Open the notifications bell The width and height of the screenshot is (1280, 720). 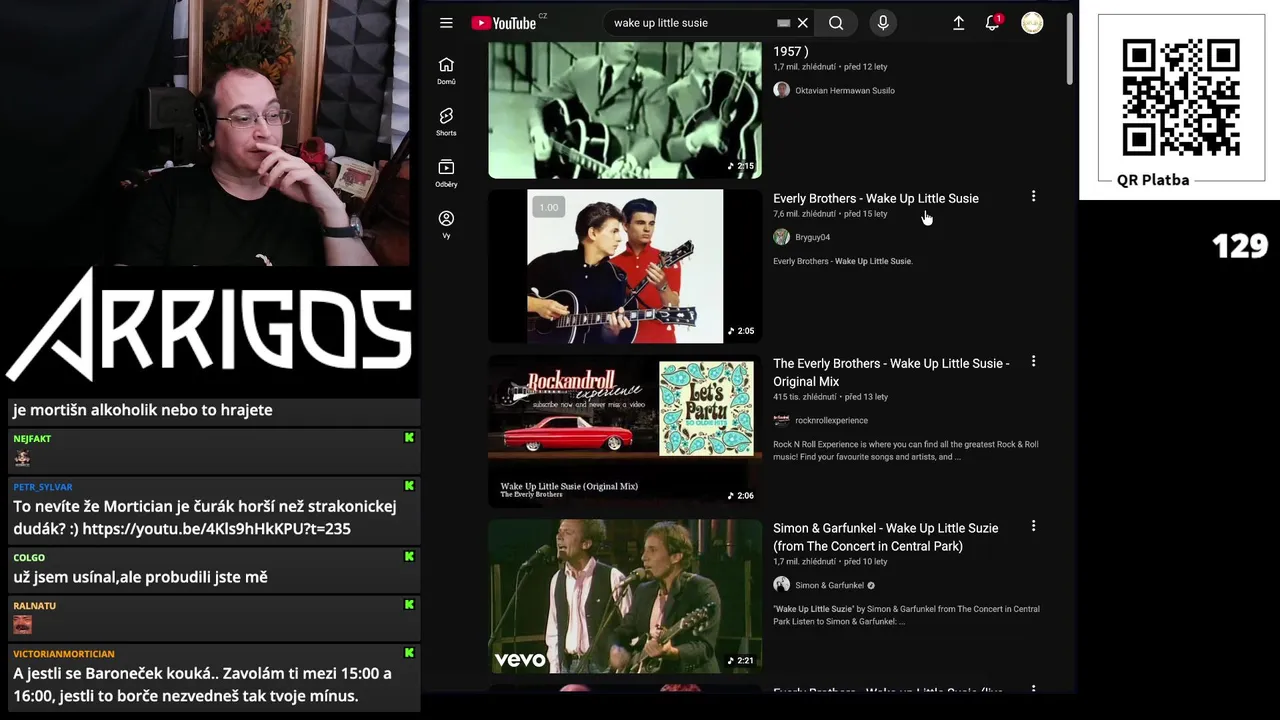tap(992, 23)
